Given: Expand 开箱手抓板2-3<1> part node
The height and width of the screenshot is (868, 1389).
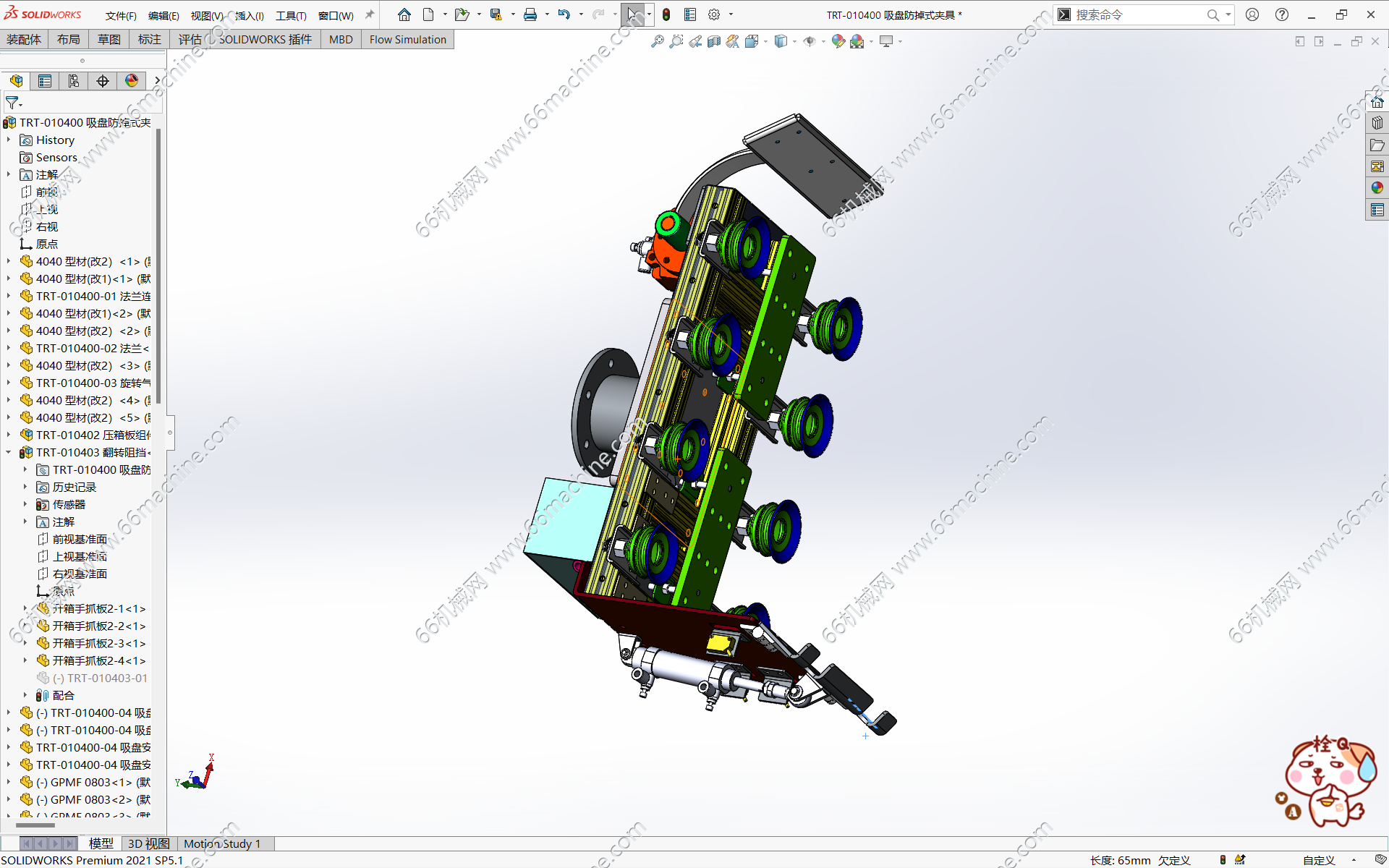Looking at the screenshot, I should coord(25,643).
